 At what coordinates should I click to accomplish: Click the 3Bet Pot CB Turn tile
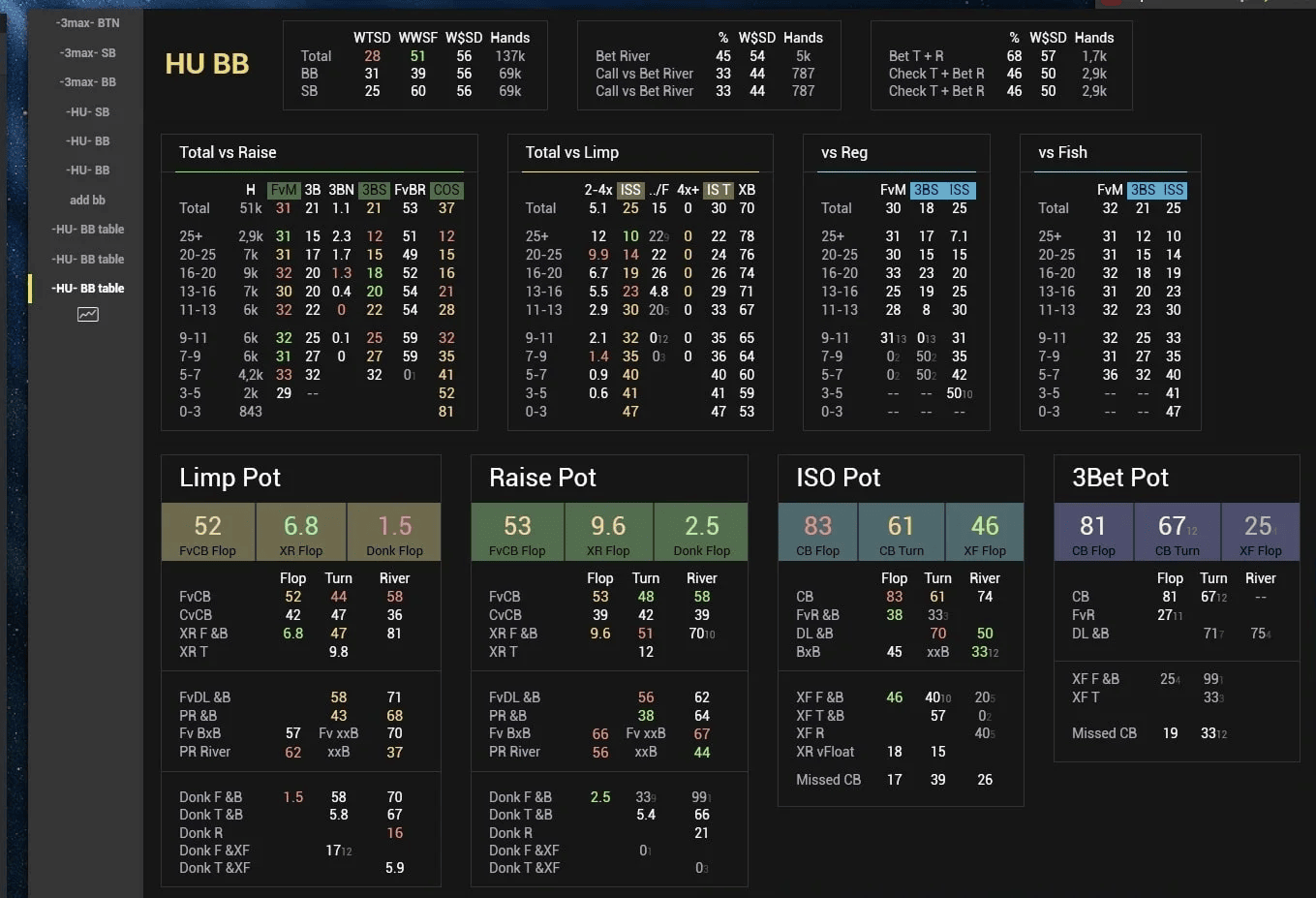click(x=1177, y=532)
